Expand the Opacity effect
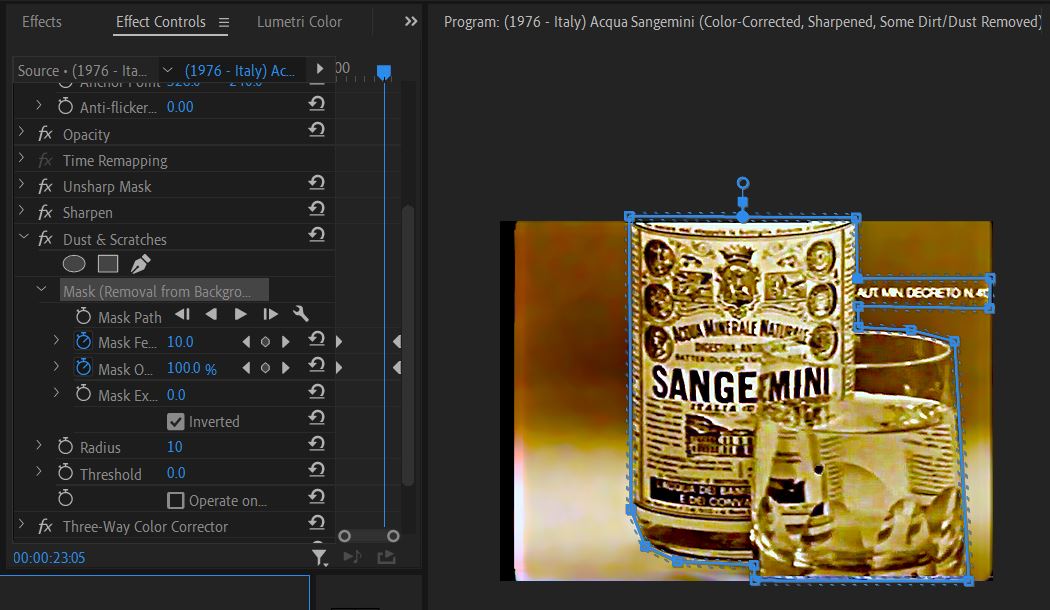This screenshot has width=1050, height=610. click(x=21, y=131)
